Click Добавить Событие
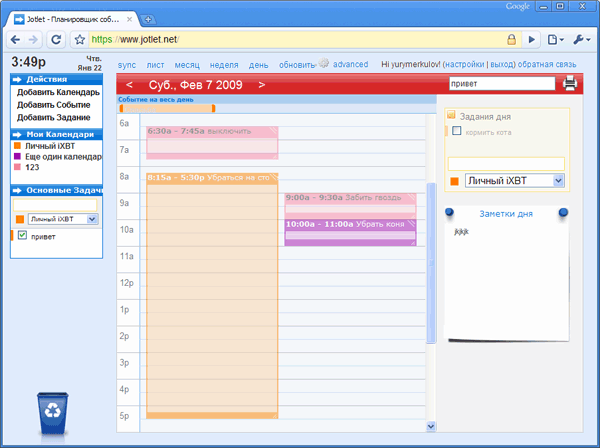 (x=54, y=105)
